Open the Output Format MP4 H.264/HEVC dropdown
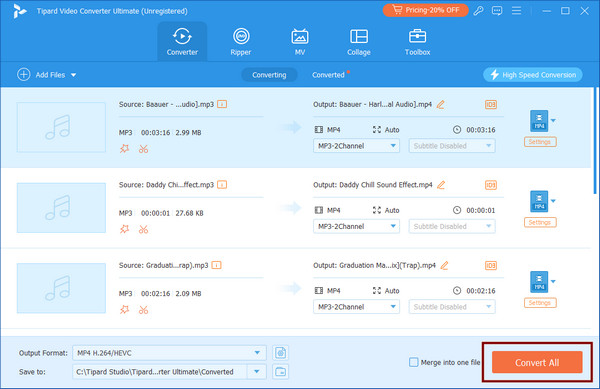600x389 pixels. point(169,353)
